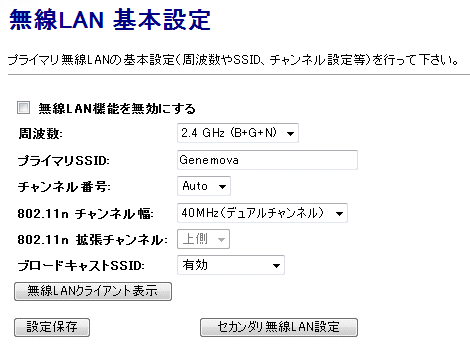The width and height of the screenshot is (470, 363).
Task: Tick the 無線LAN機能を無効にする checkbox
Action: [23, 108]
